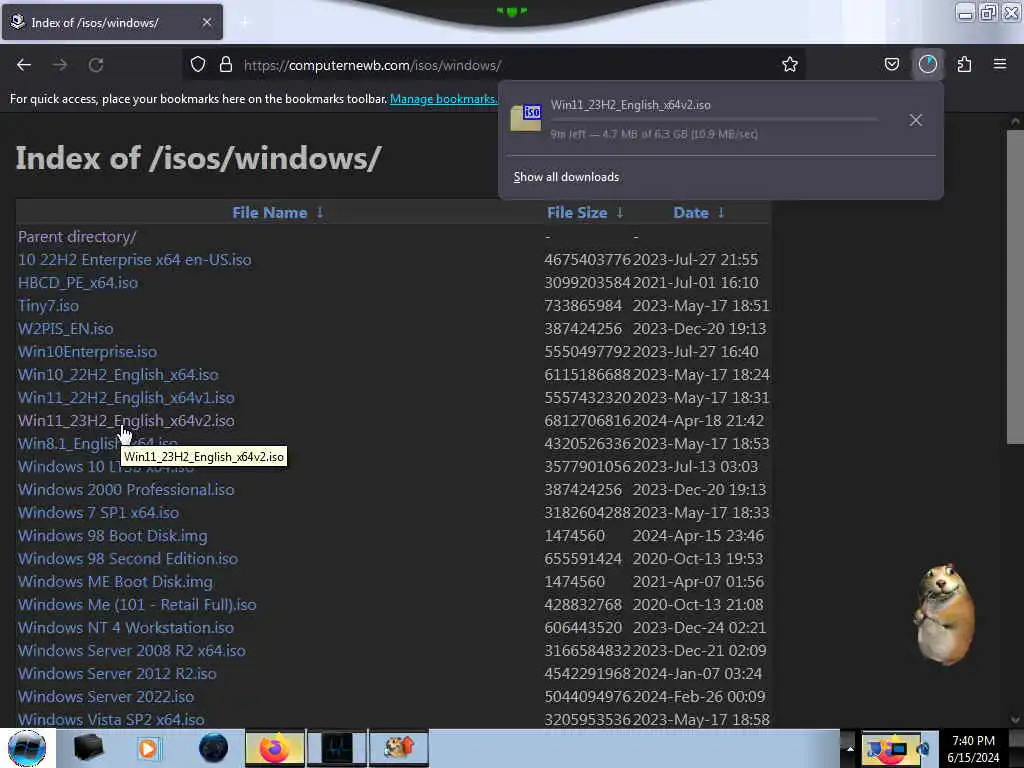Click the Tiny7.iso link
Screen dimensions: 1024x768
point(48,306)
